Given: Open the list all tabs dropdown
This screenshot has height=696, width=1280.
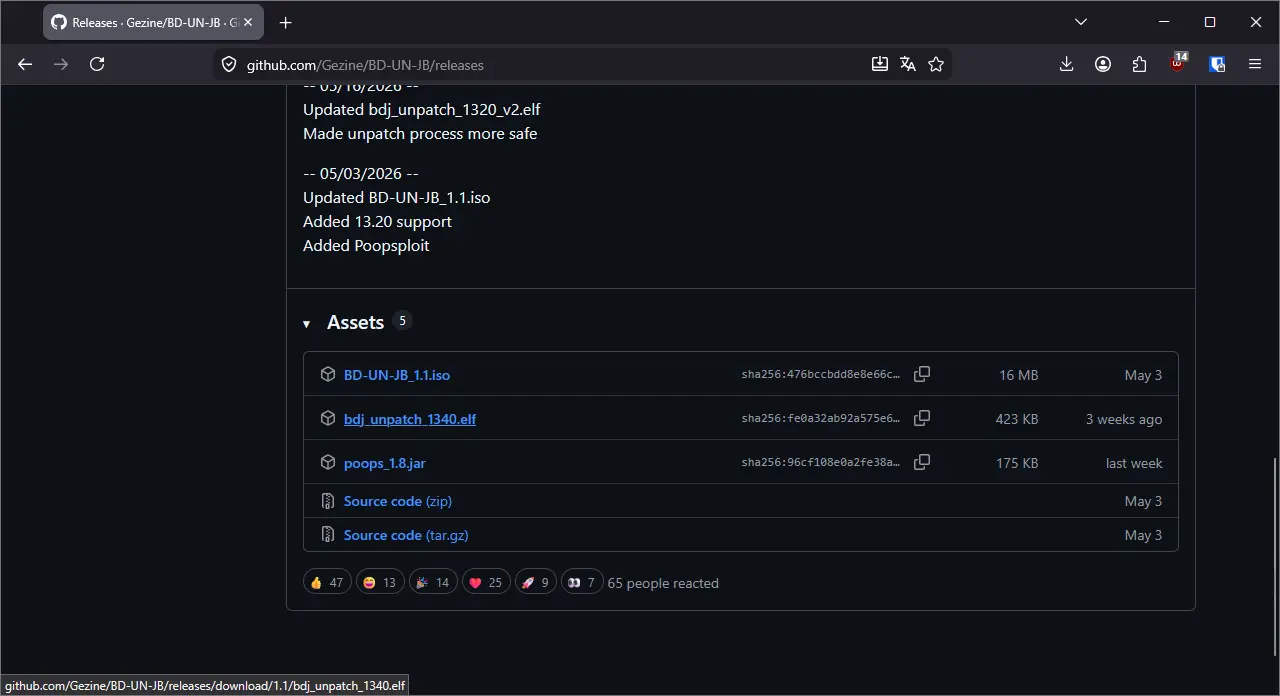Looking at the screenshot, I should 1081,22.
